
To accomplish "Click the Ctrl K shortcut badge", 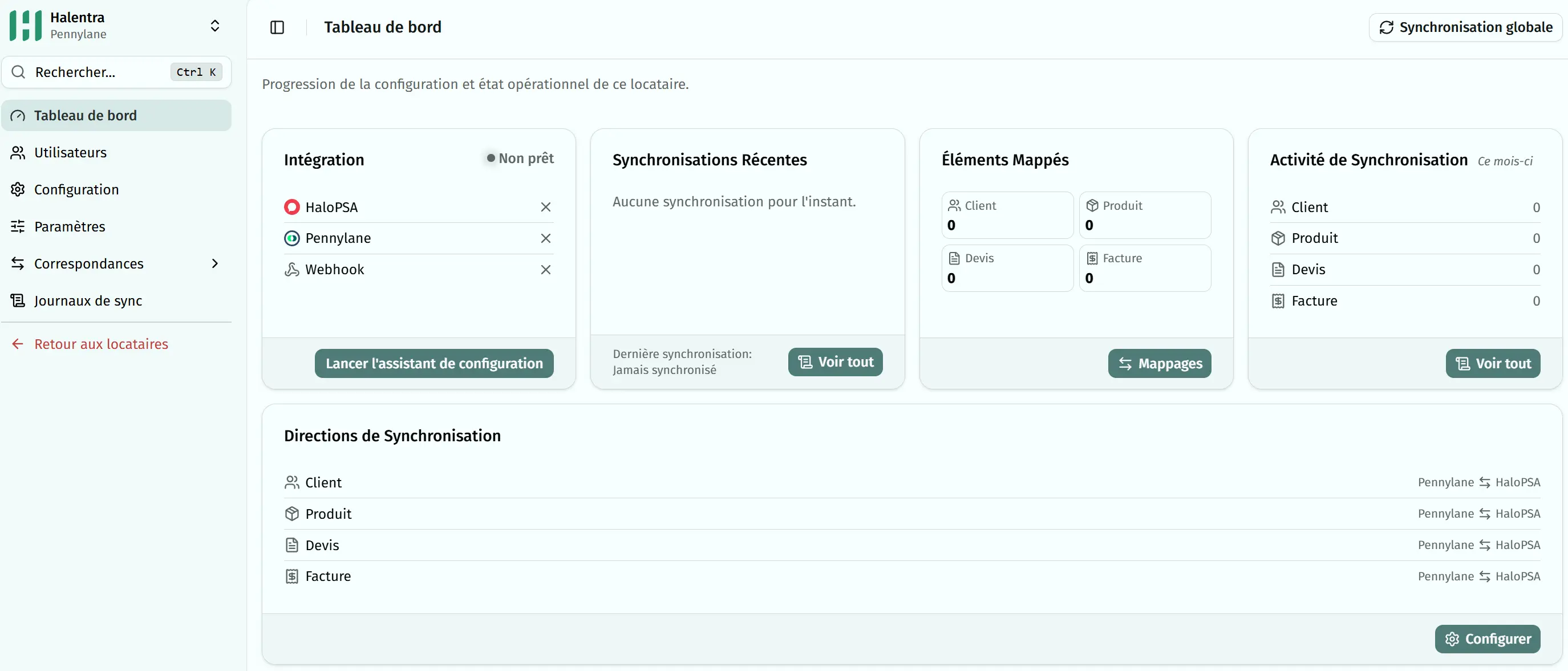I will tap(196, 72).
